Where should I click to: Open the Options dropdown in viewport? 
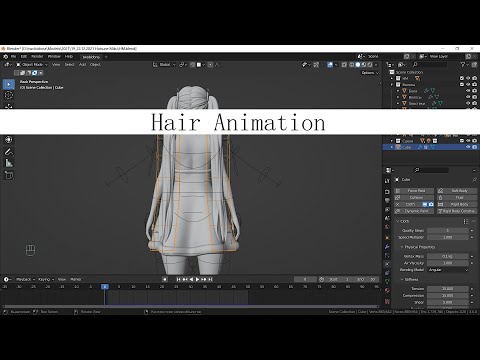(x=370, y=73)
